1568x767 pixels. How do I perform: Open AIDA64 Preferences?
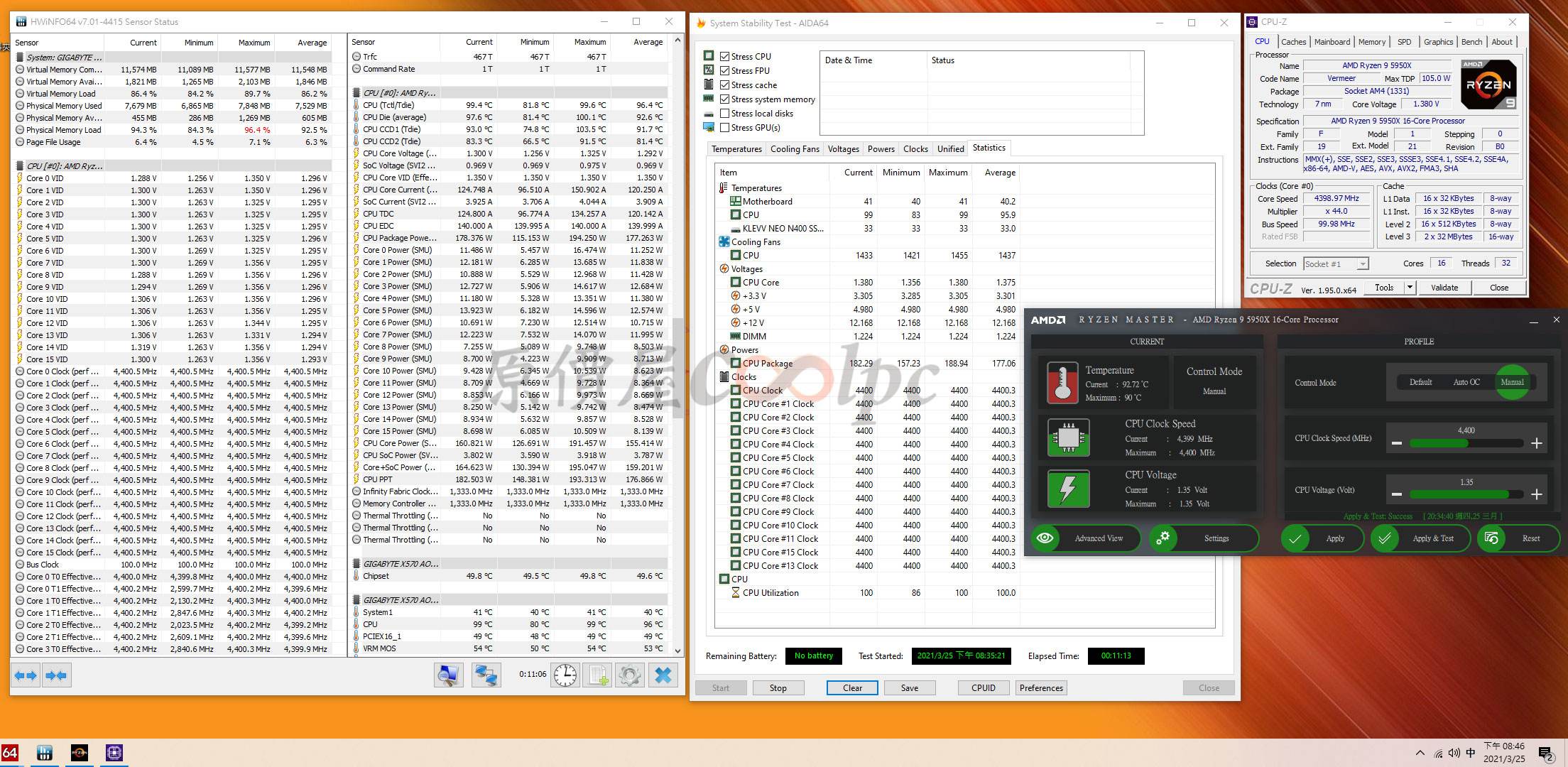click(x=1041, y=688)
